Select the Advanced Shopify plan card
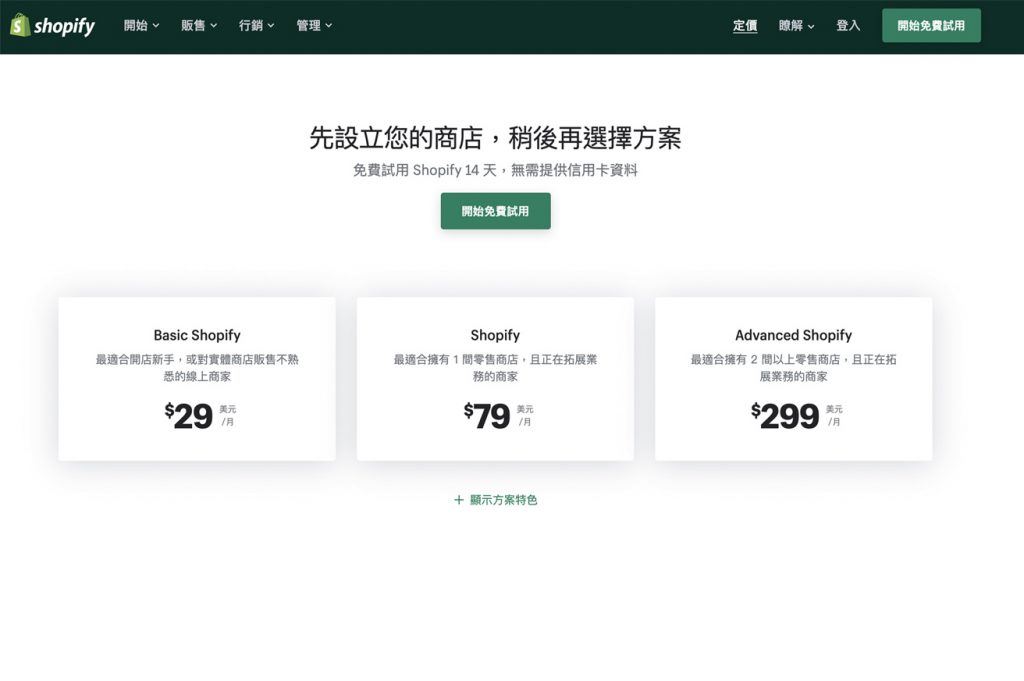Screen dimensions: 1024x681 793,379
